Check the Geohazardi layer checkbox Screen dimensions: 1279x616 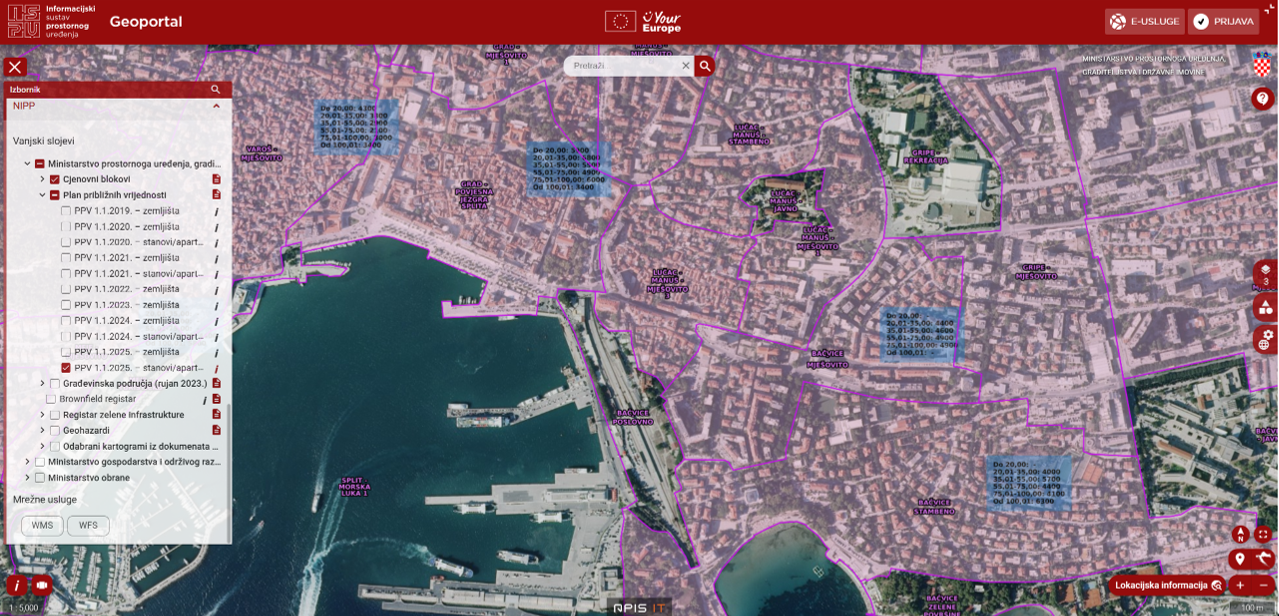pyautogui.click(x=55, y=430)
